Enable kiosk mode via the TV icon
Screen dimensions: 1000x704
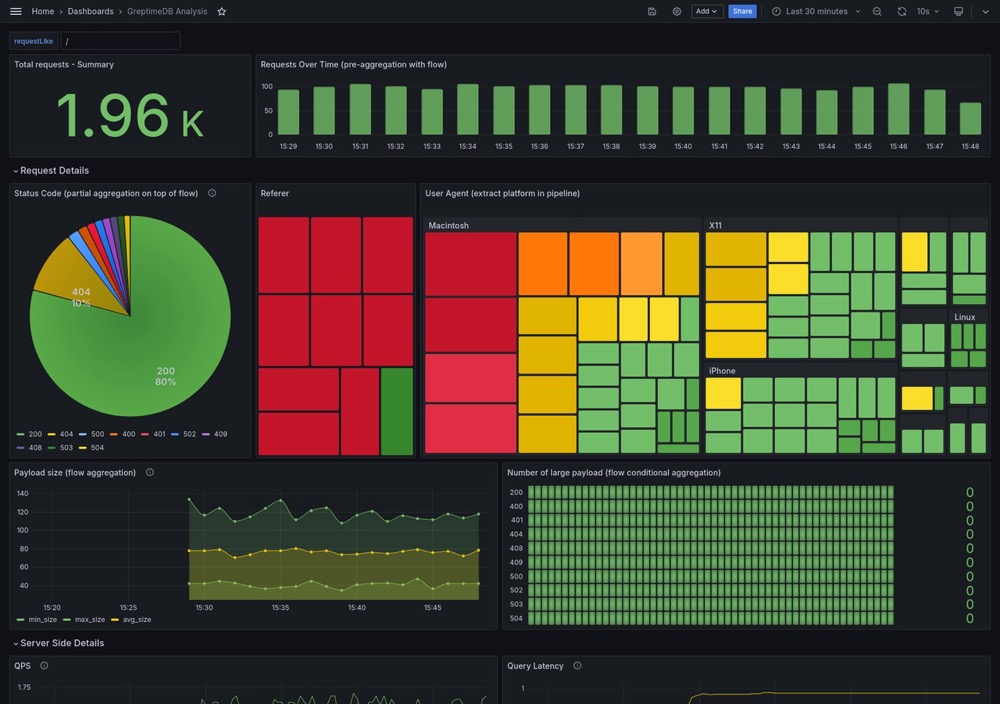[959, 11]
